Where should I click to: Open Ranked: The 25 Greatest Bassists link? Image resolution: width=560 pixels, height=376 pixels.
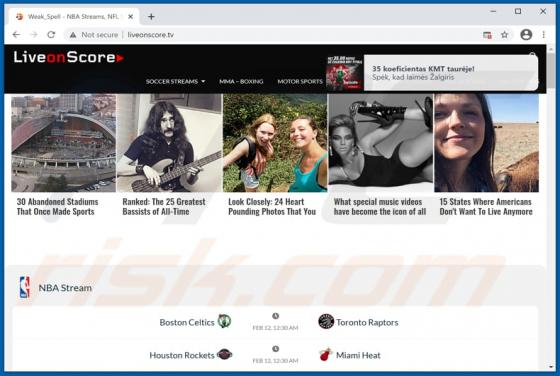tap(164, 207)
